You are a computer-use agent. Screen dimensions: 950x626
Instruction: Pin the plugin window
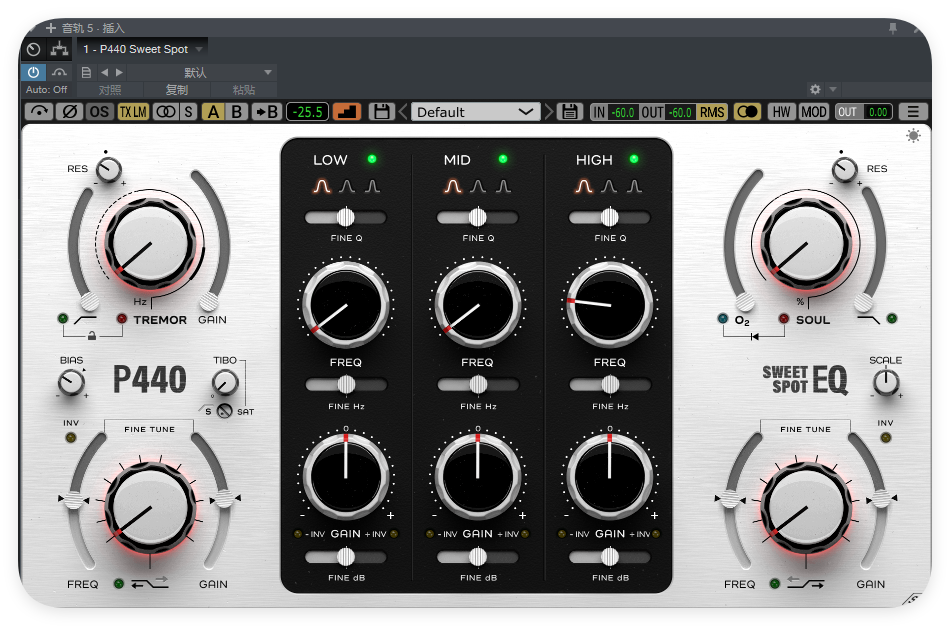coord(892,28)
